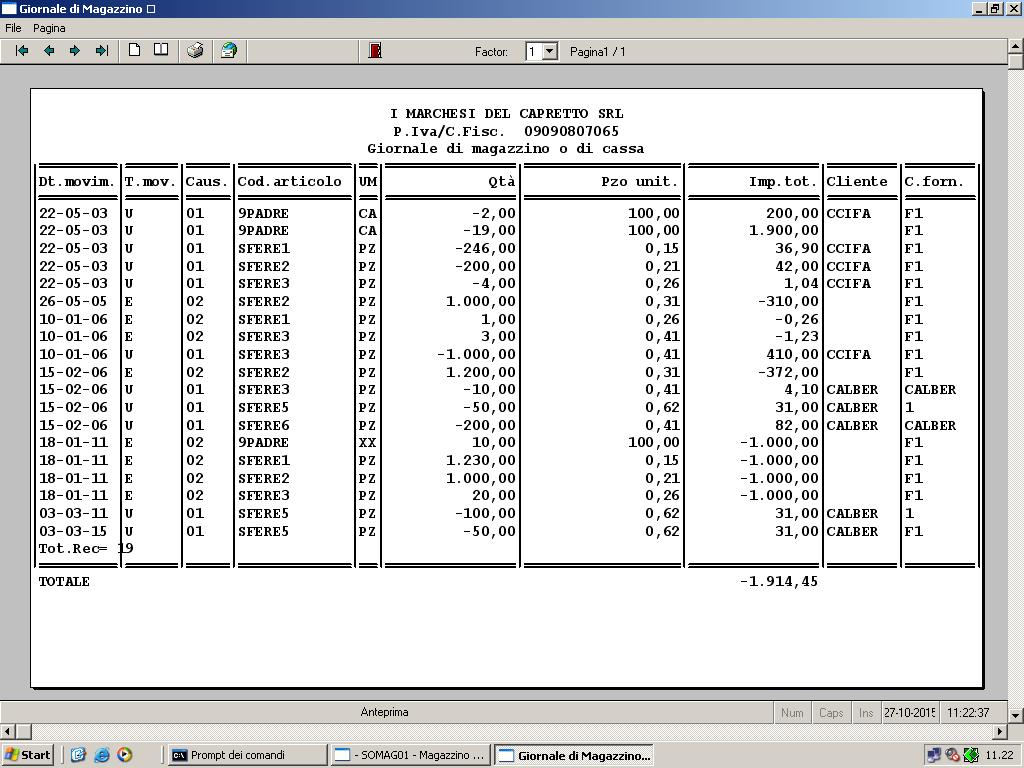
Task: Go to first page arrow icon
Action: coord(22,50)
